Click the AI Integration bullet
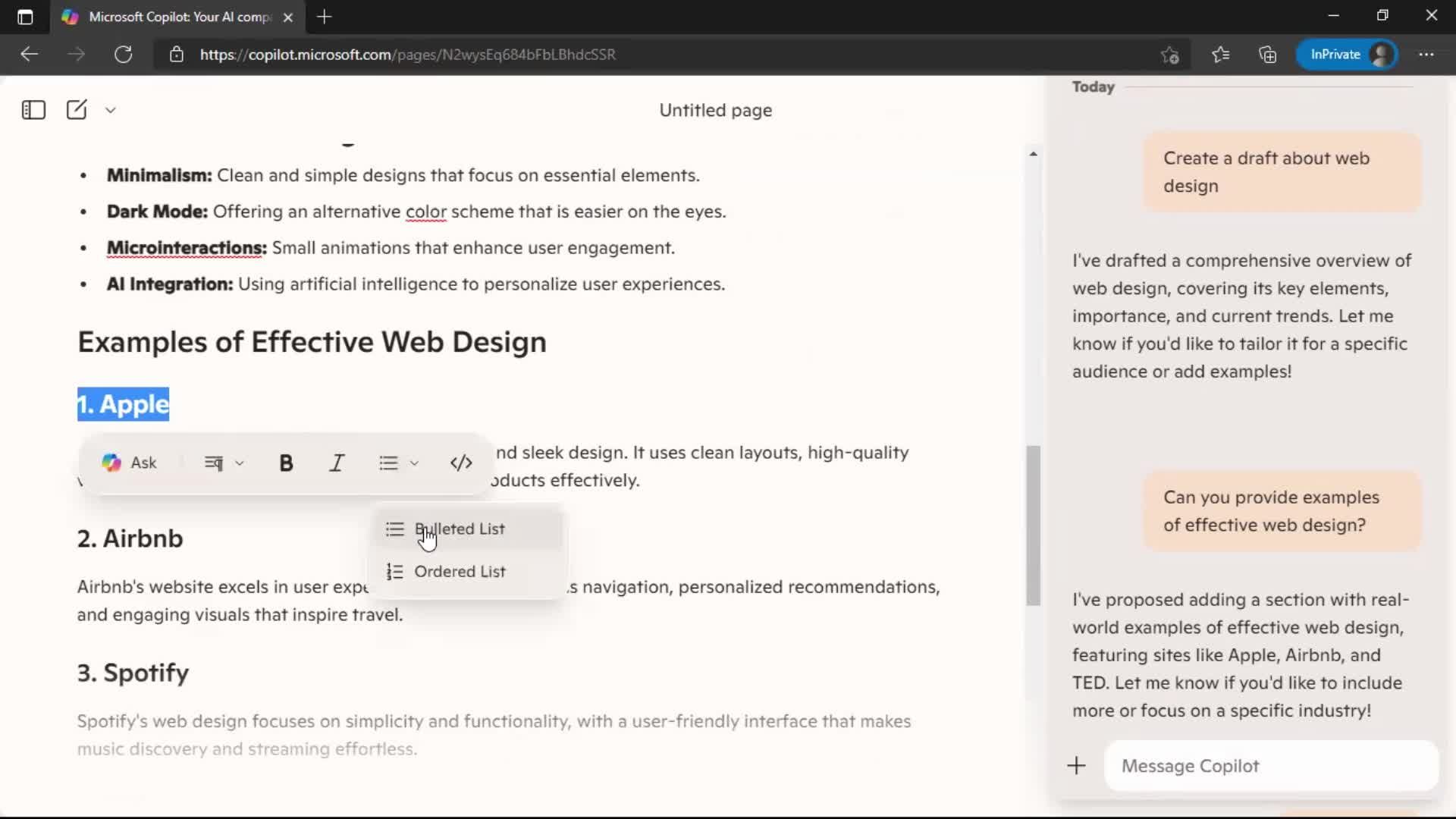 pyautogui.click(x=416, y=284)
